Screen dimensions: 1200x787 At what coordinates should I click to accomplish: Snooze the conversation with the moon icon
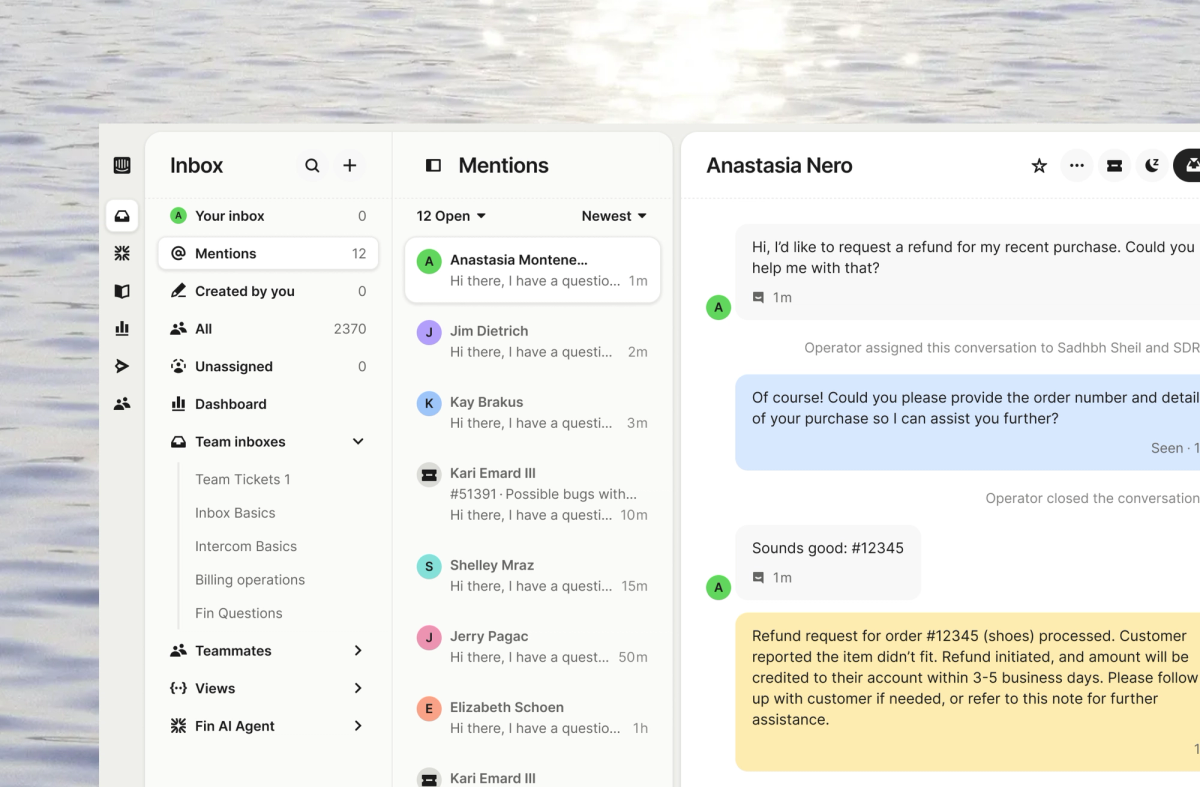1152,166
